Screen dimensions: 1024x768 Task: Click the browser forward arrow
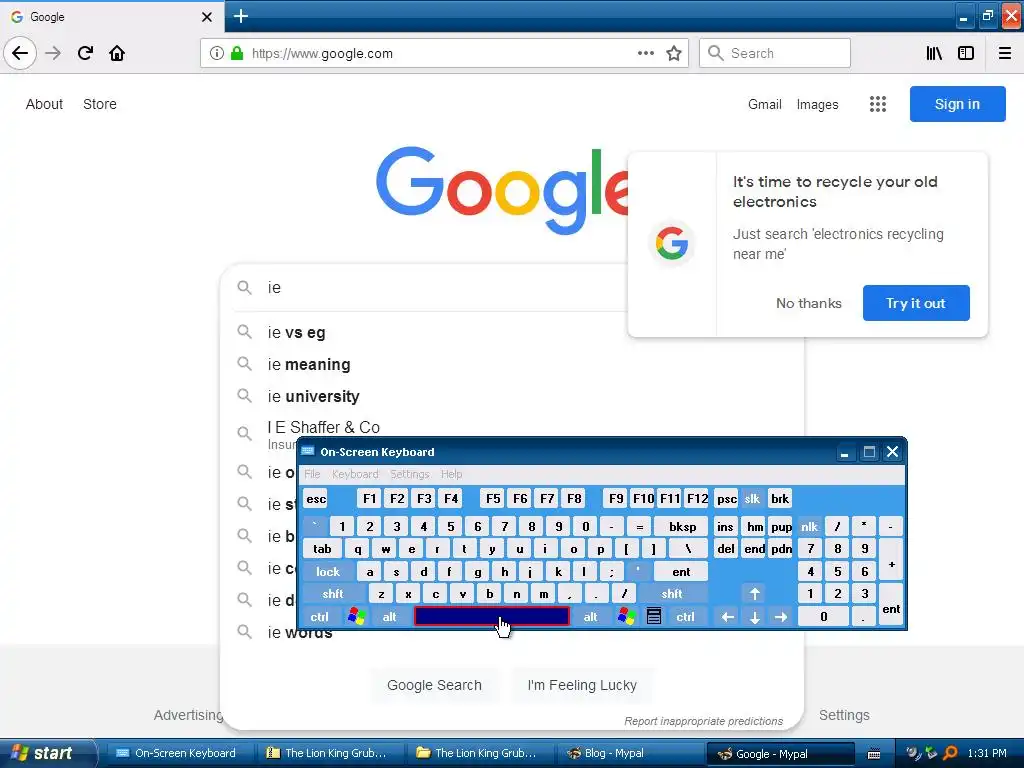53,53
